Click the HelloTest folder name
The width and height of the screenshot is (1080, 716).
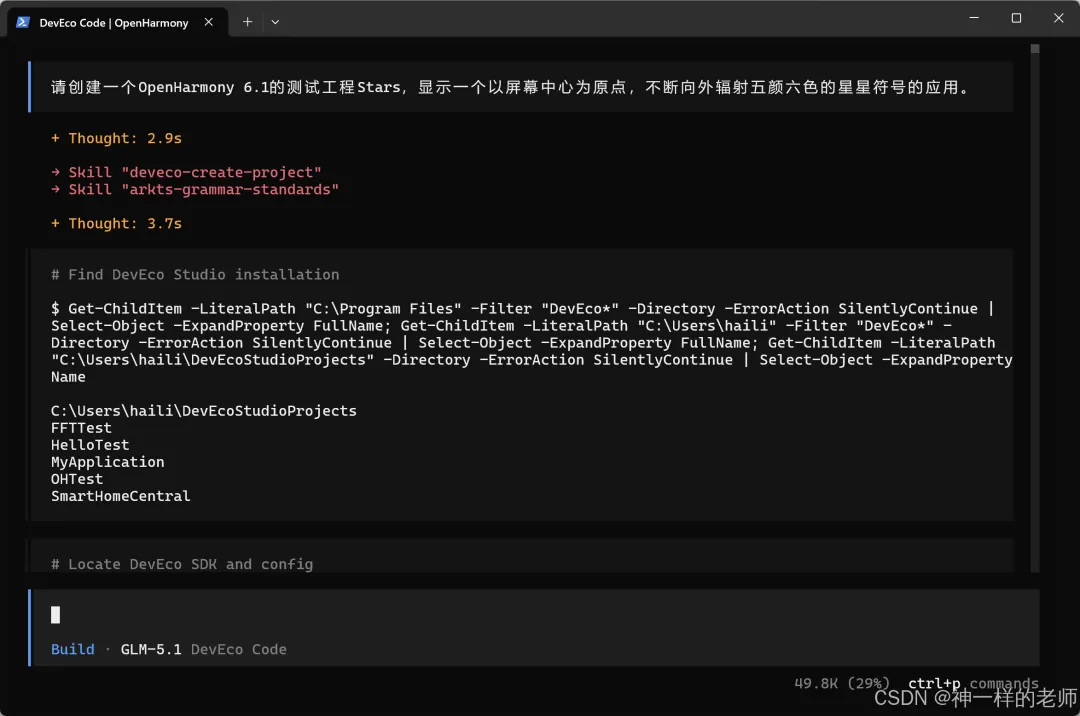[x=90, y=445]
